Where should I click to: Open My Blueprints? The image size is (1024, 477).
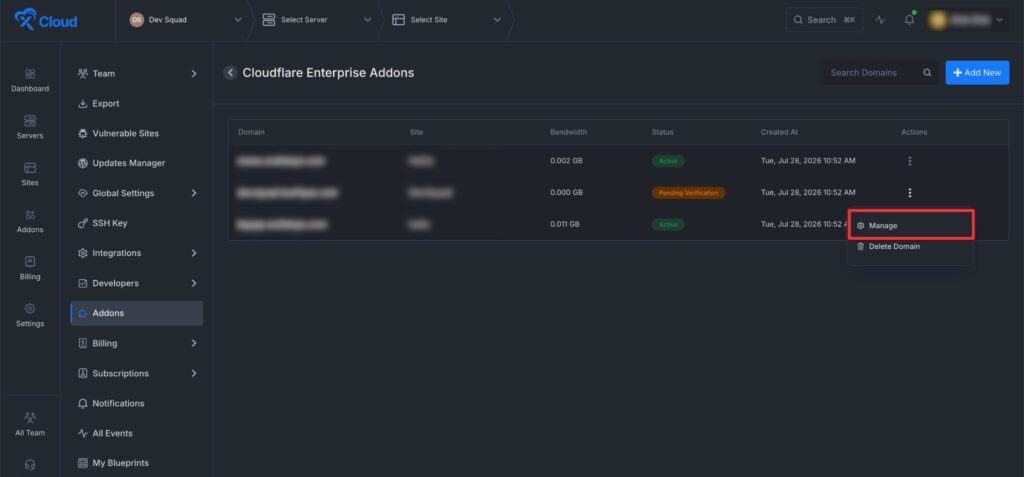pyautogui.click(x=136, y=463)
